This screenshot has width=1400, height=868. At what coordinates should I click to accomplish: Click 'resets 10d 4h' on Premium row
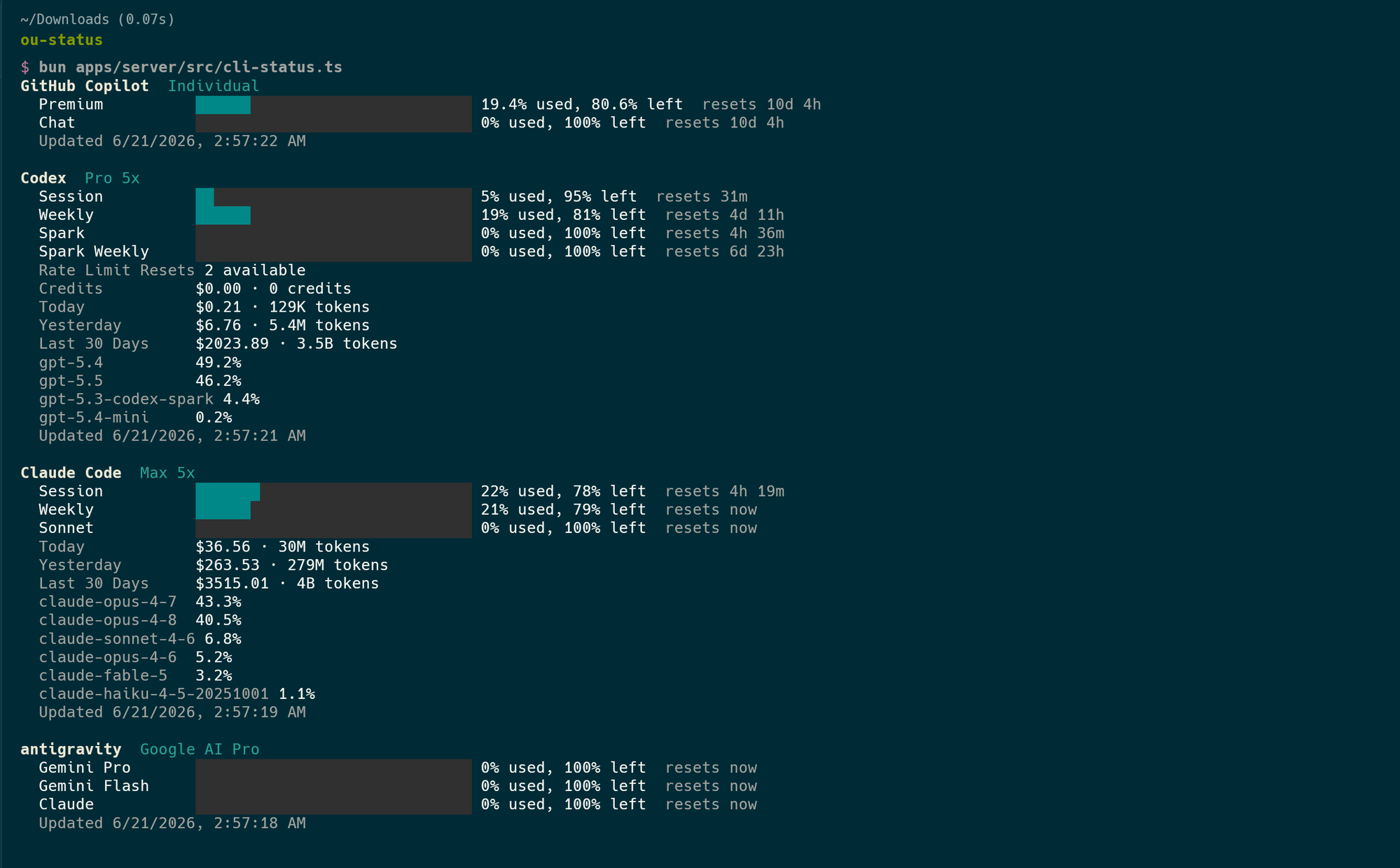point(762,104)
